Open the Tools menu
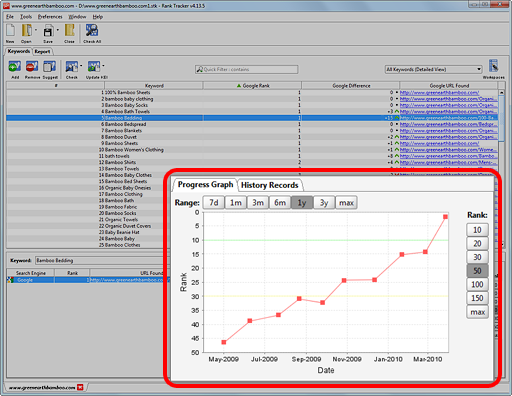 [26, 17]
